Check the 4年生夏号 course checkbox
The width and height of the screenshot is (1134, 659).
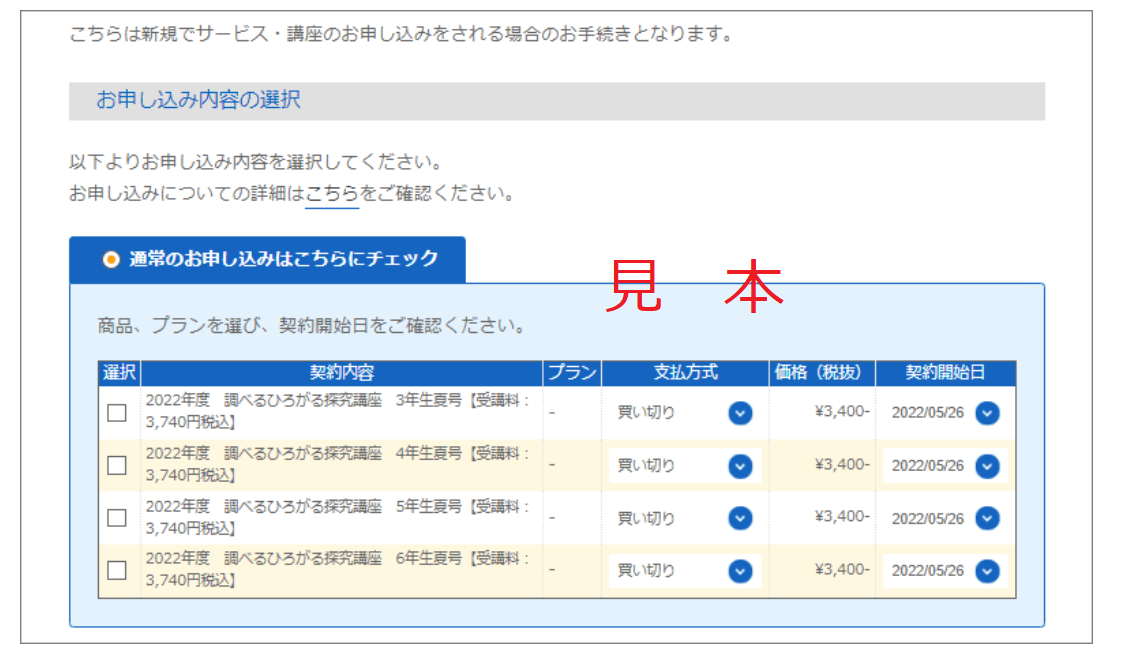click(x=116, y=465)
